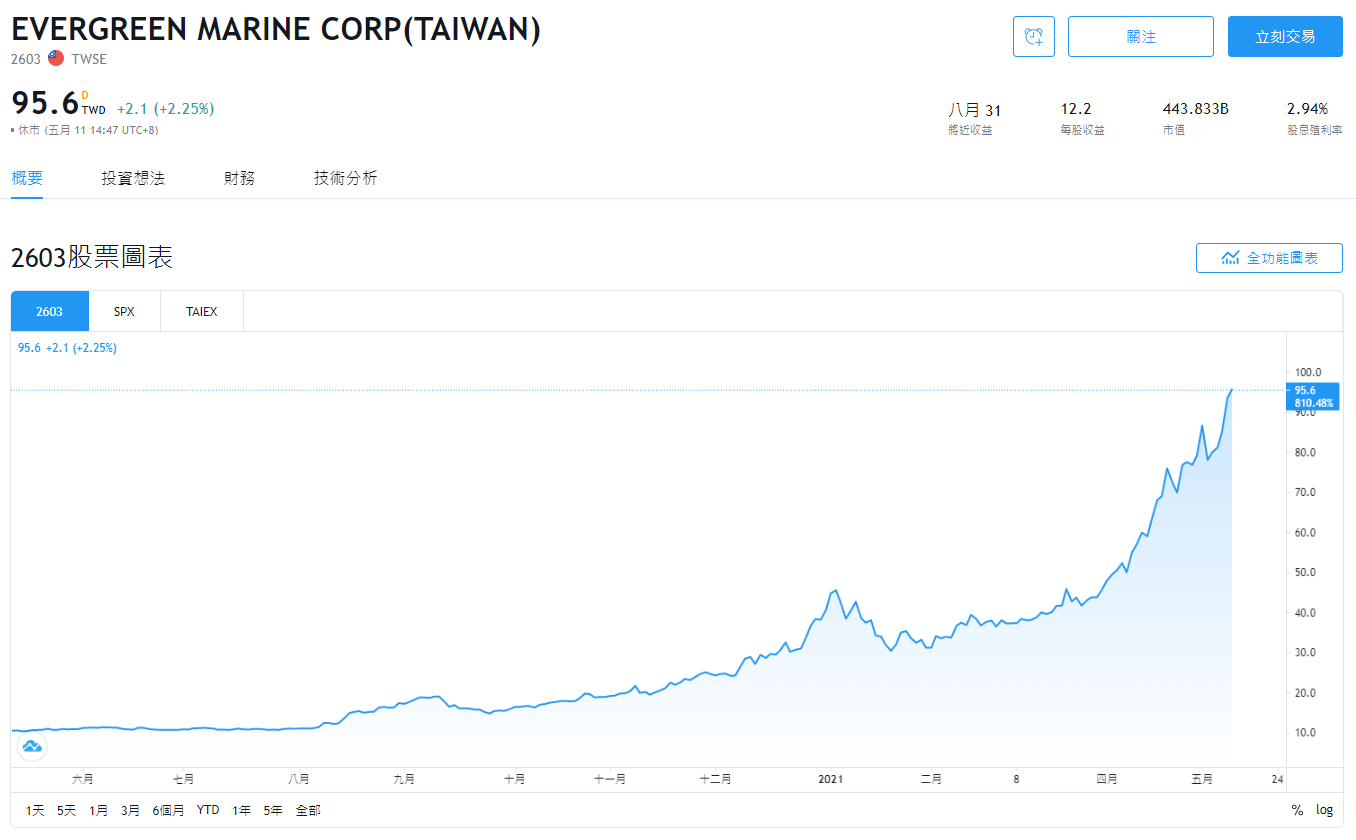This screenshot has width=1356, height=840.
Task: Set chart range to 1年
Action: (241, 810)
